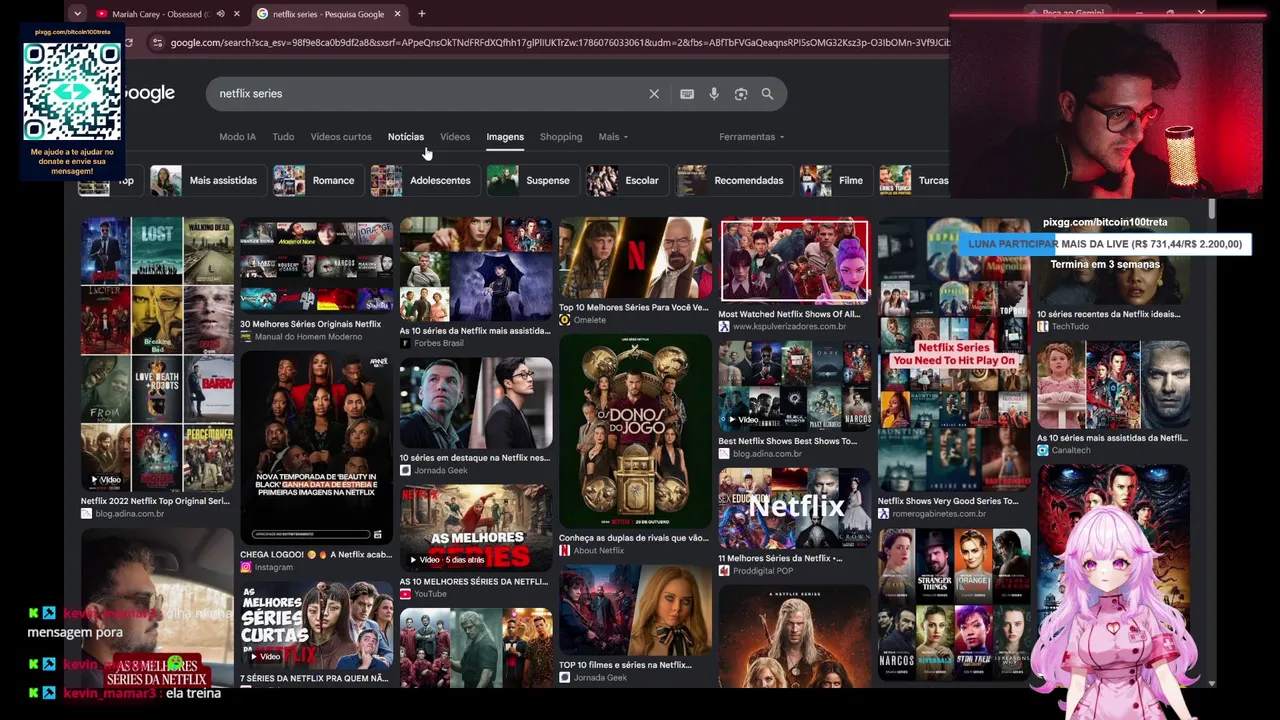Select the Imagens tab

coord(505,137)
